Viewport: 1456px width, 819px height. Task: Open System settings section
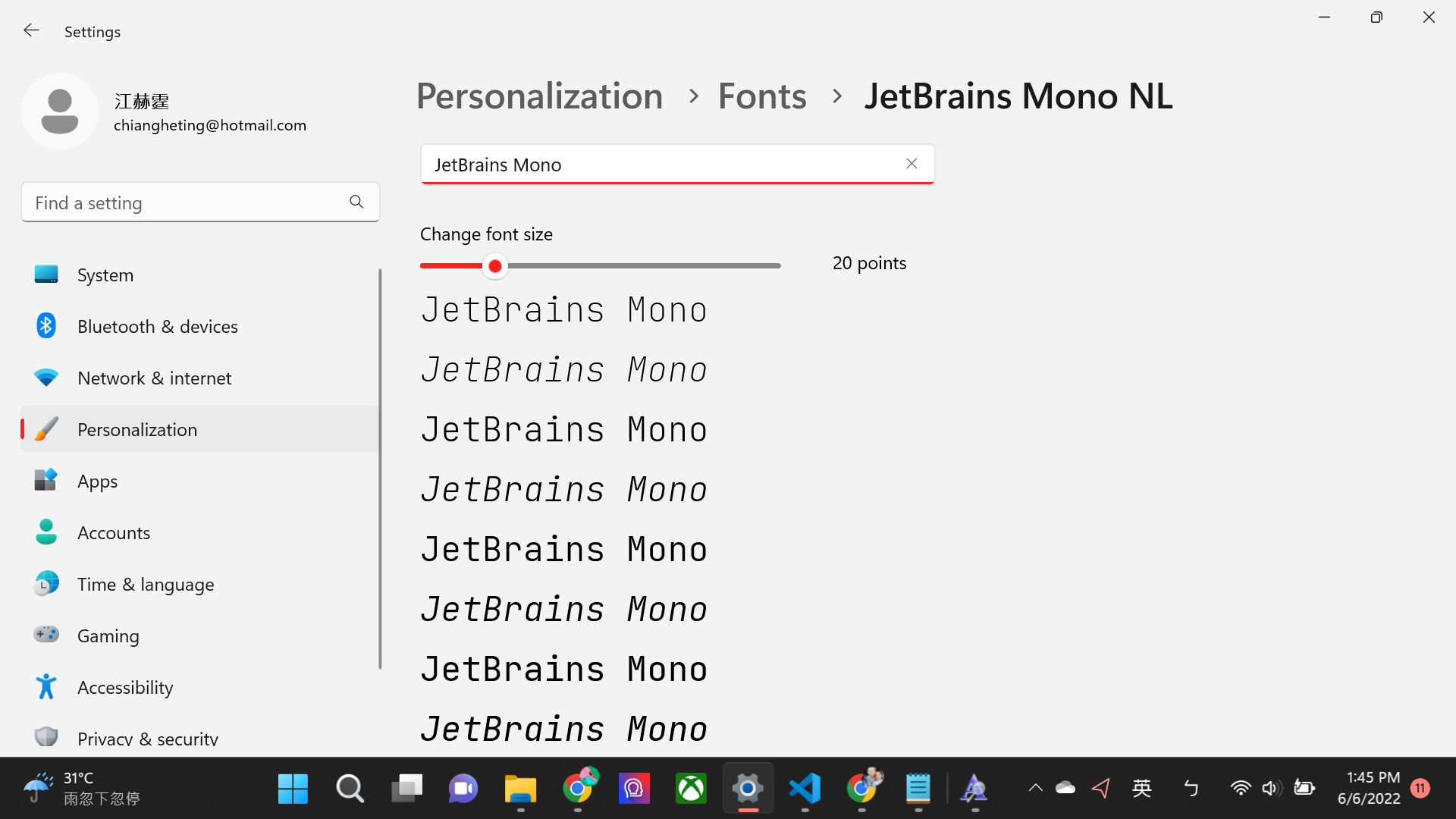[105, 275]
